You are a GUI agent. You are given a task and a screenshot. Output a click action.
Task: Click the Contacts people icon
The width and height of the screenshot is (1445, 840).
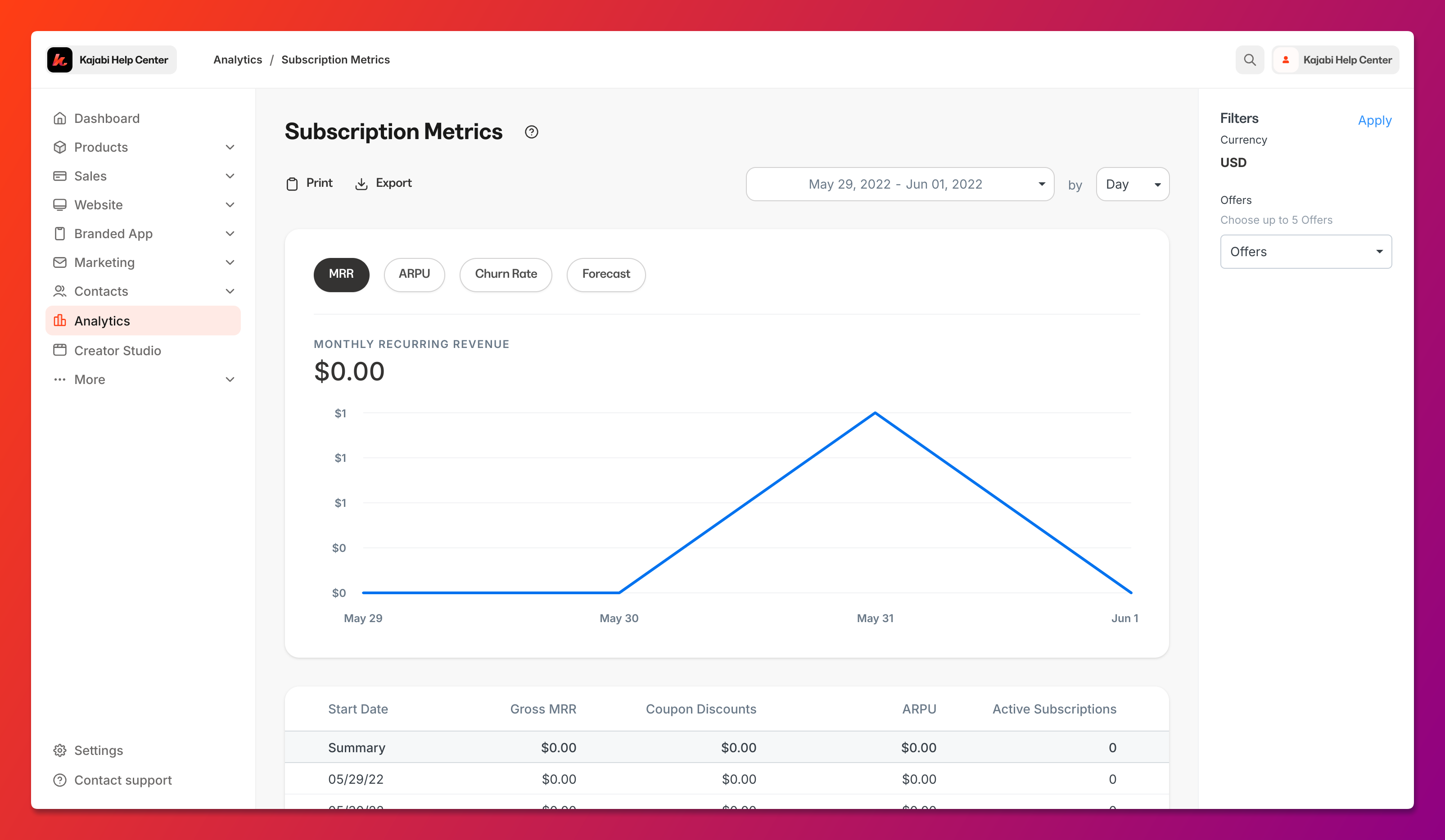59,291
